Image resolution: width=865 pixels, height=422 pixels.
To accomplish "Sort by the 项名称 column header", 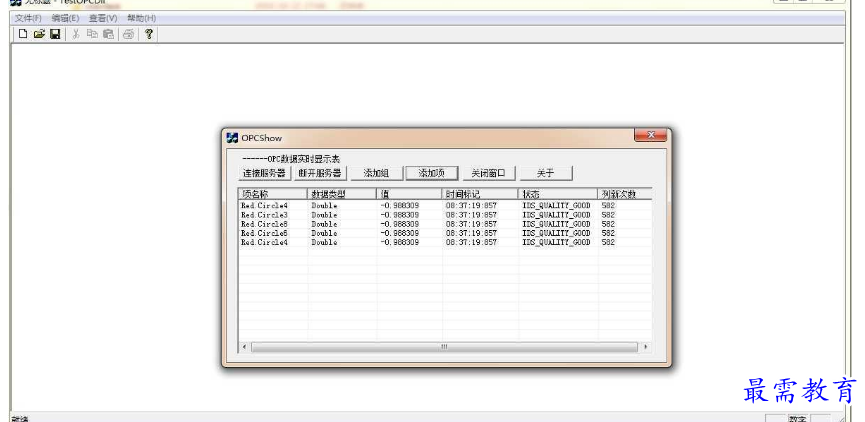I will (273, 194).
